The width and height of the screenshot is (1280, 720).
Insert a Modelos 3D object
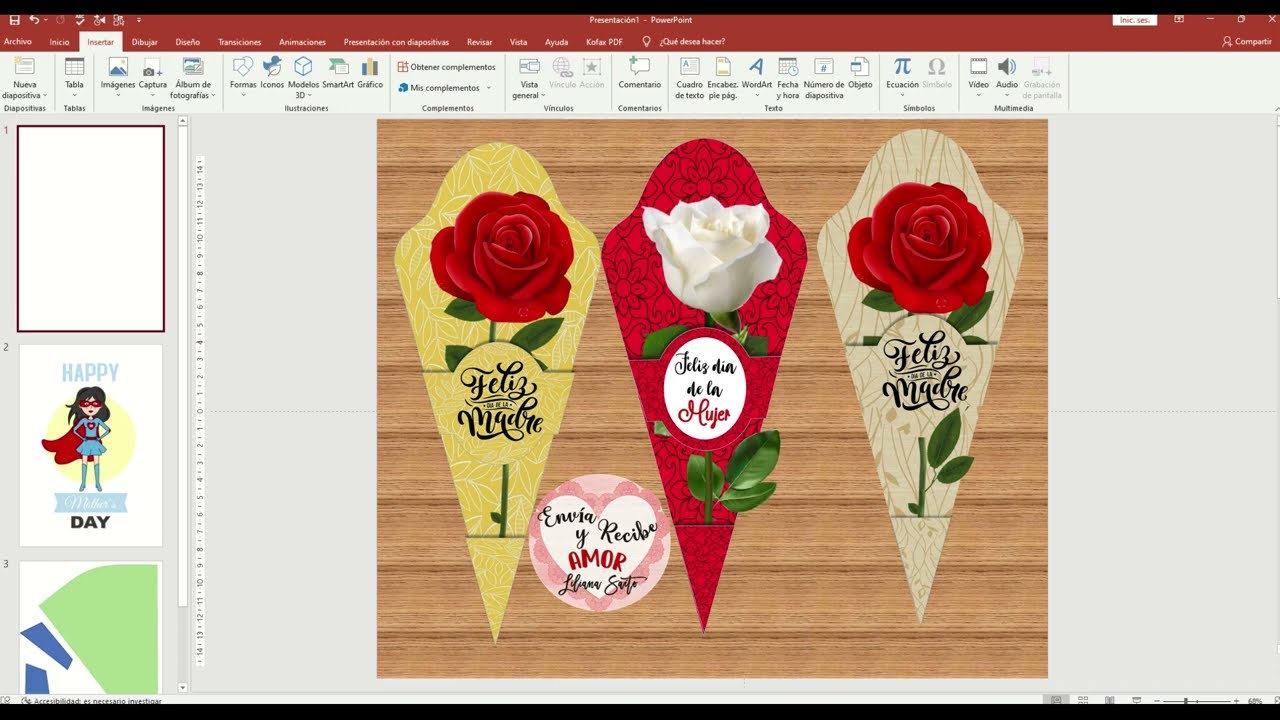[x=303, y=78]
